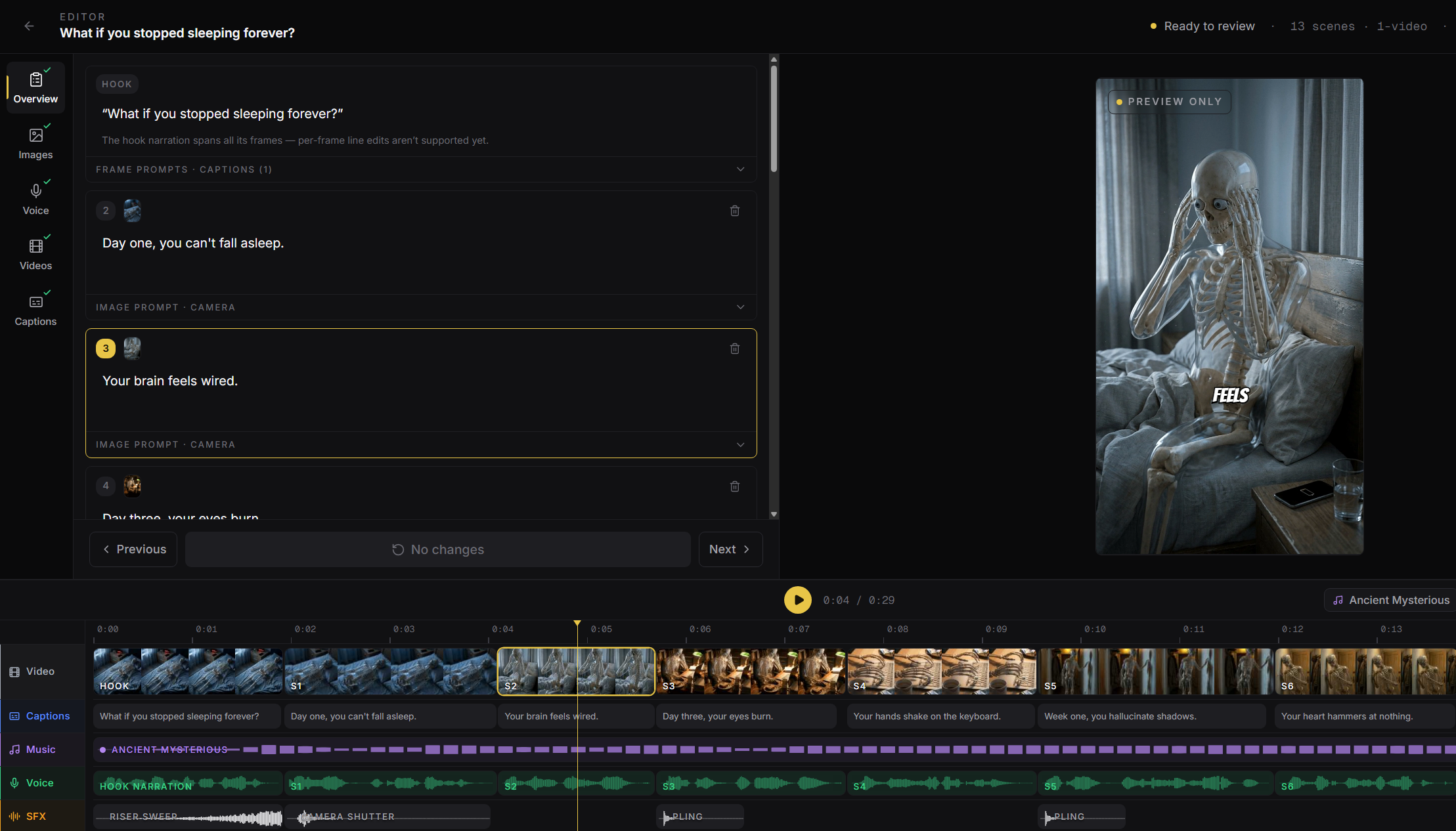Viewport: 1456px width, 831px height.
Task: Delete scene 3 with trash icon
Action: [735, 349]
